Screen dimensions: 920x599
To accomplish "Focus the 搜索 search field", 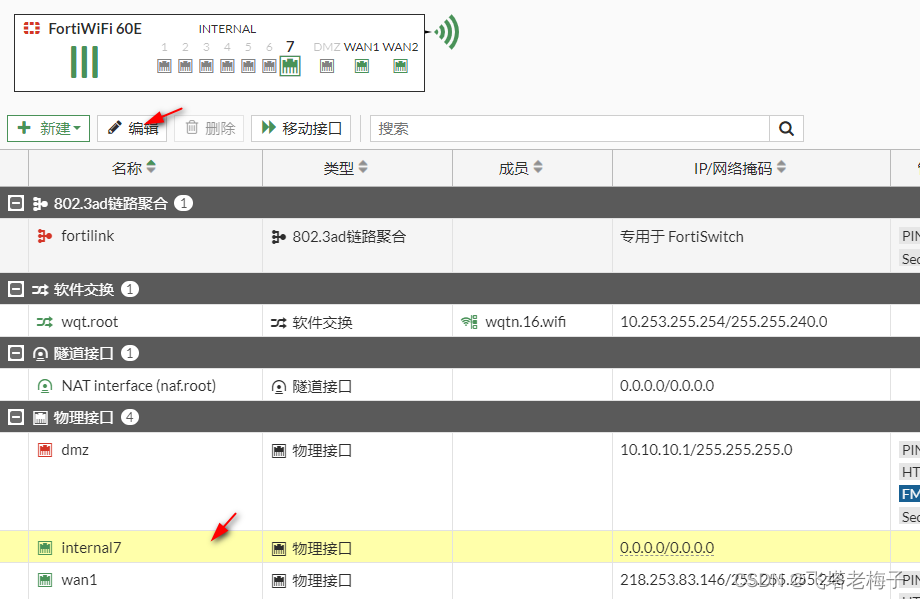I will [x=570, y=128].
